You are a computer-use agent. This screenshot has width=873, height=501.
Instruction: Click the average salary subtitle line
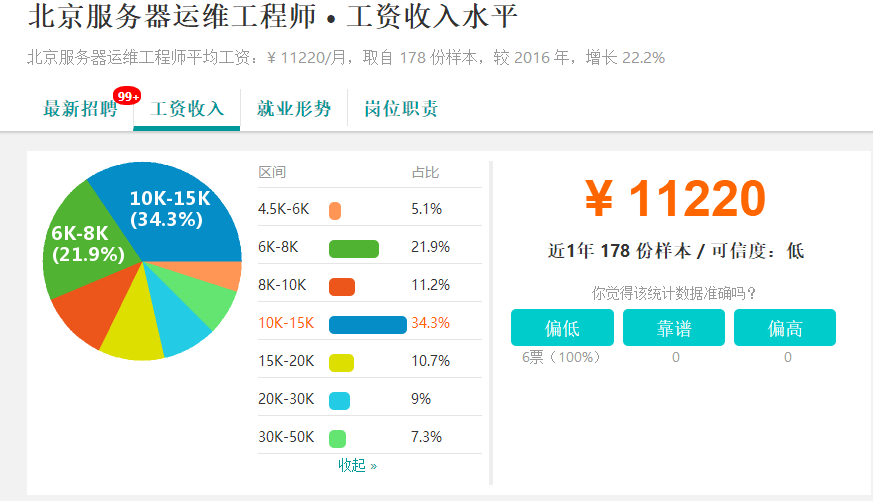(346, 57)
